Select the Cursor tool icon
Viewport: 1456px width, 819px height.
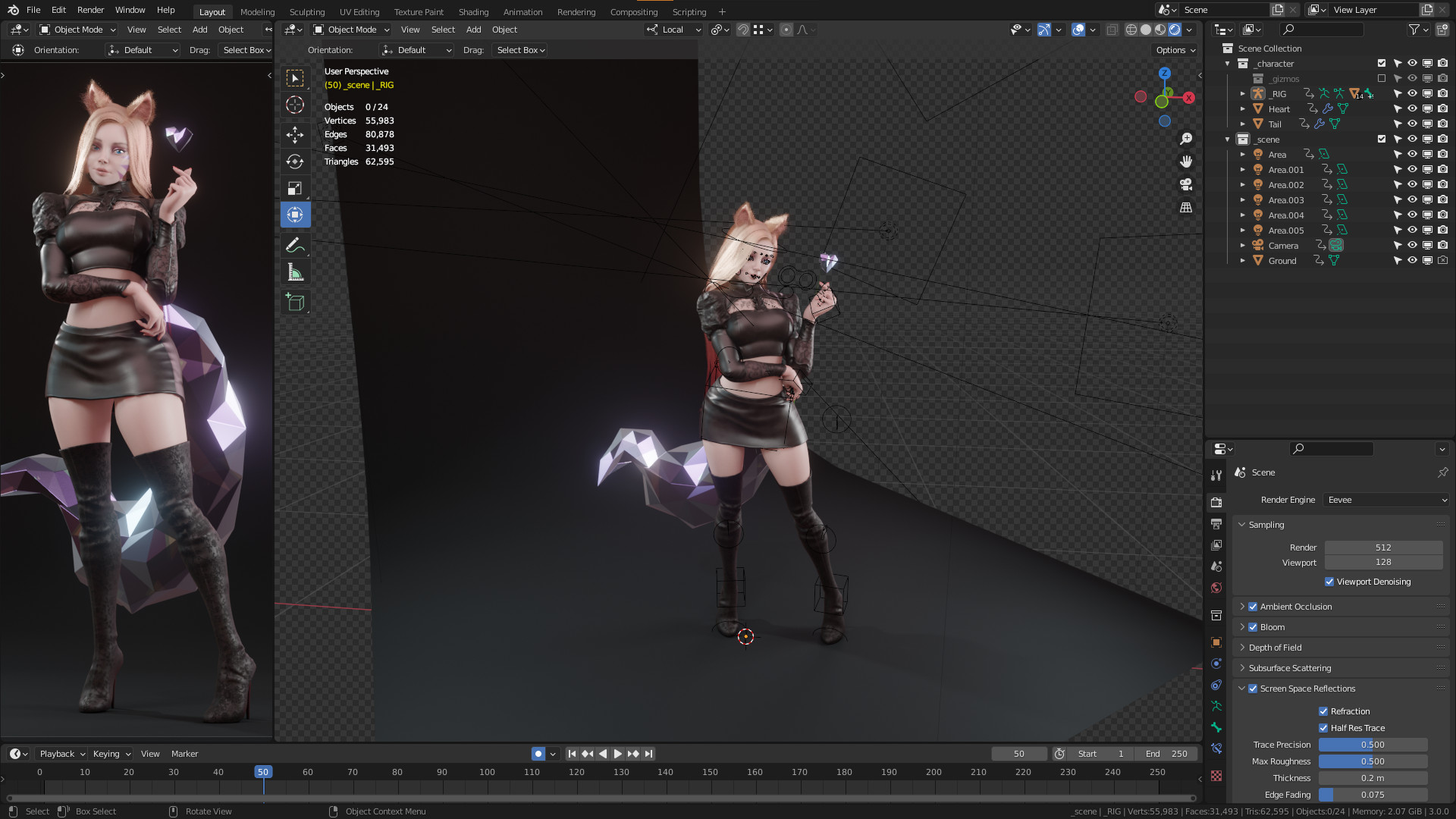coord(295,105)
